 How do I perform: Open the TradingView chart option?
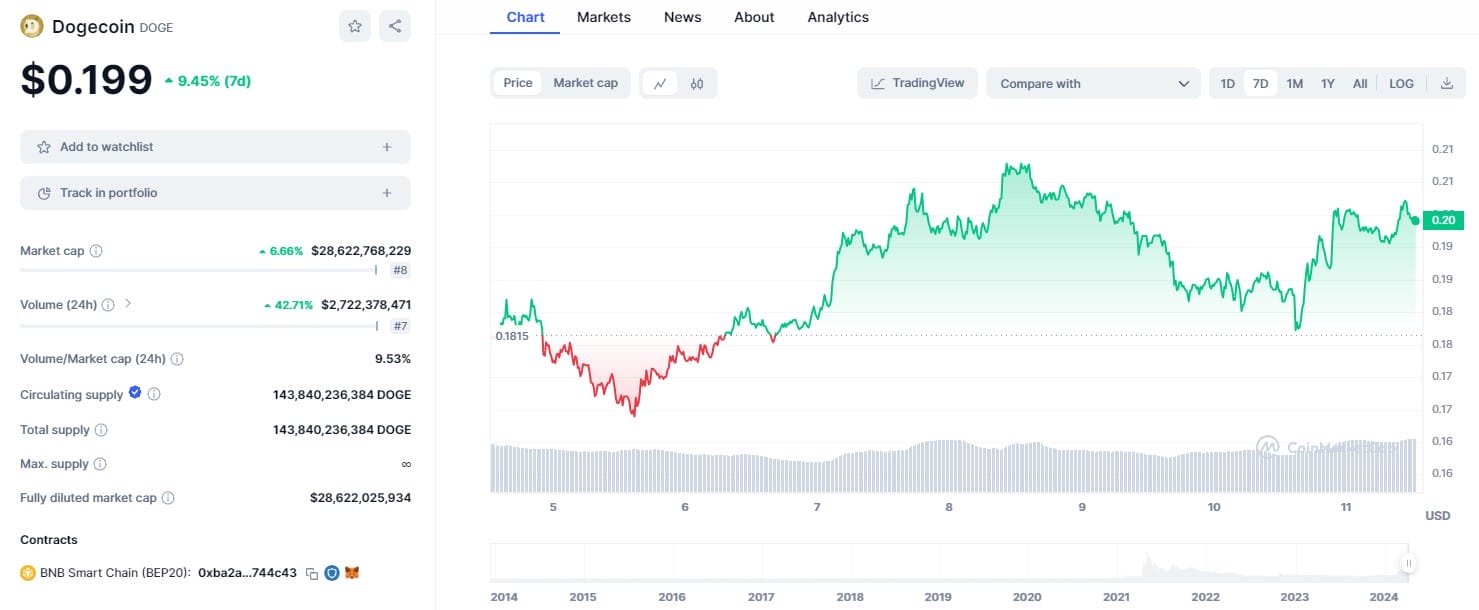[x=918, y=83]
